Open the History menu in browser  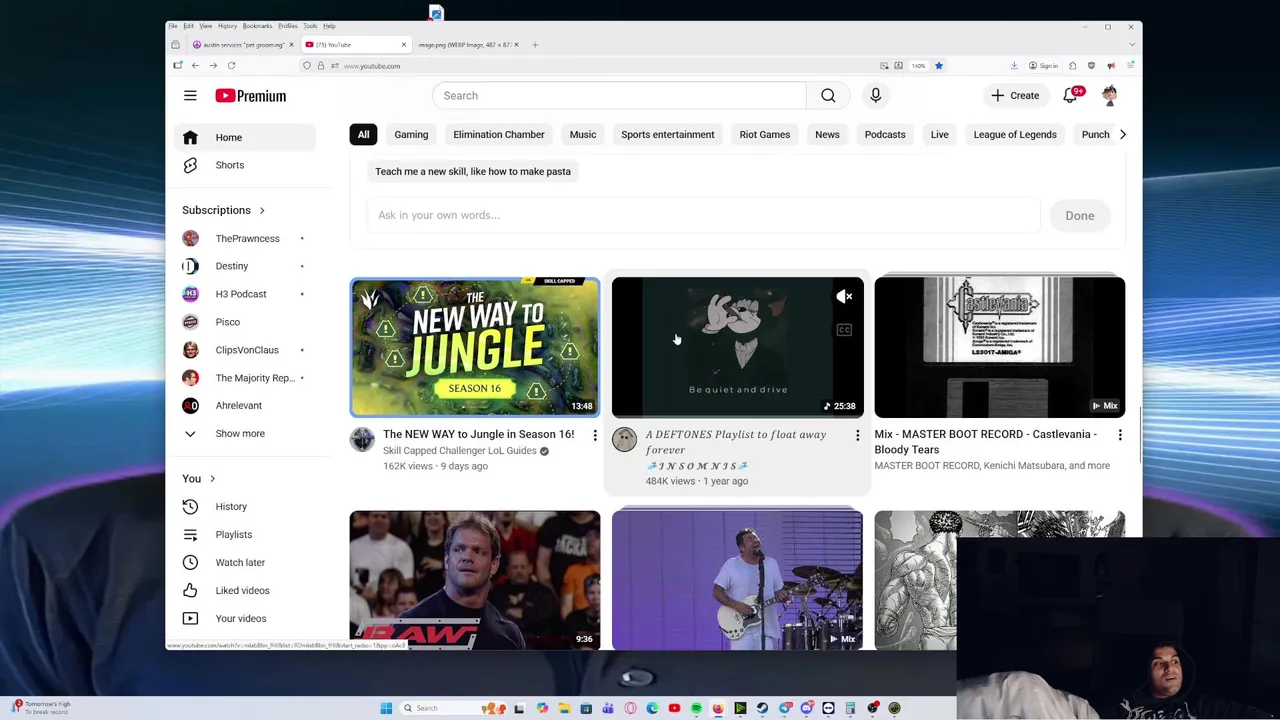[227, 26]
